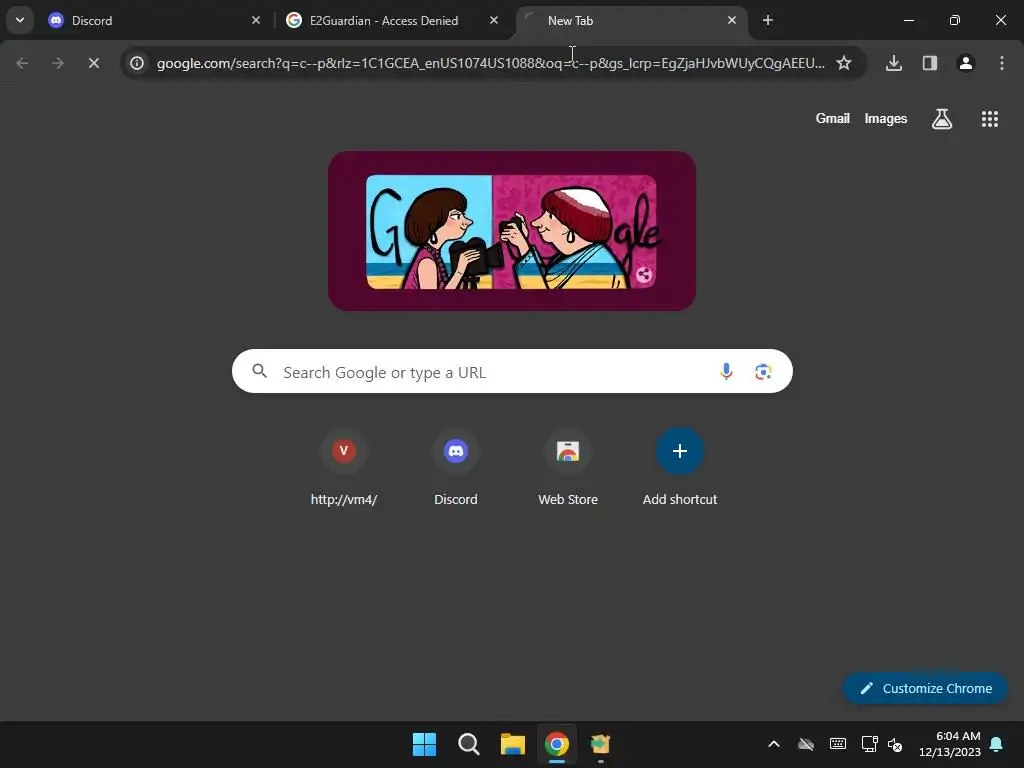
Task: View site information icon in address bar
Action: (136, 63)
